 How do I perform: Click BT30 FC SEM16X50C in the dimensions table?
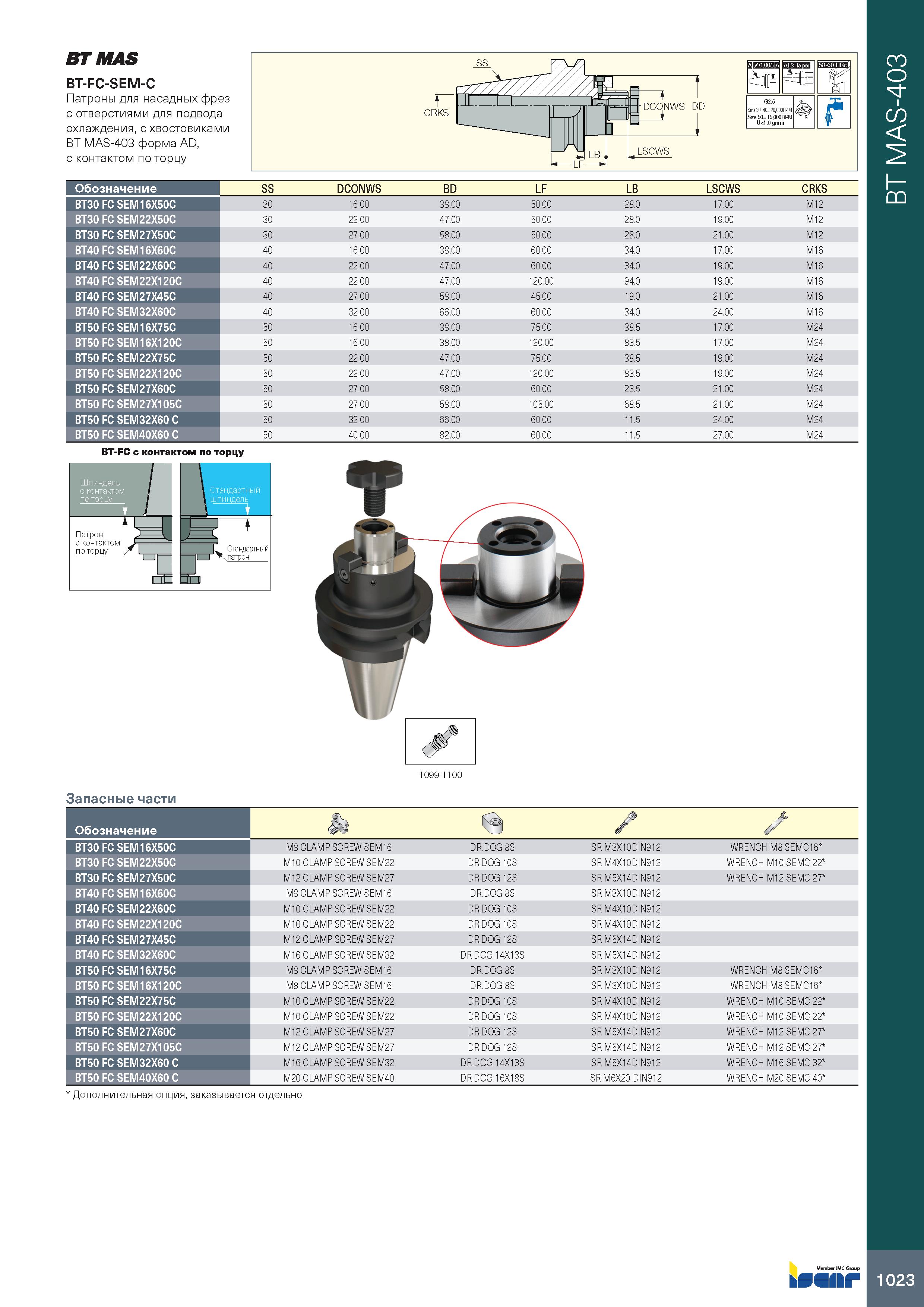coord(125,205)
